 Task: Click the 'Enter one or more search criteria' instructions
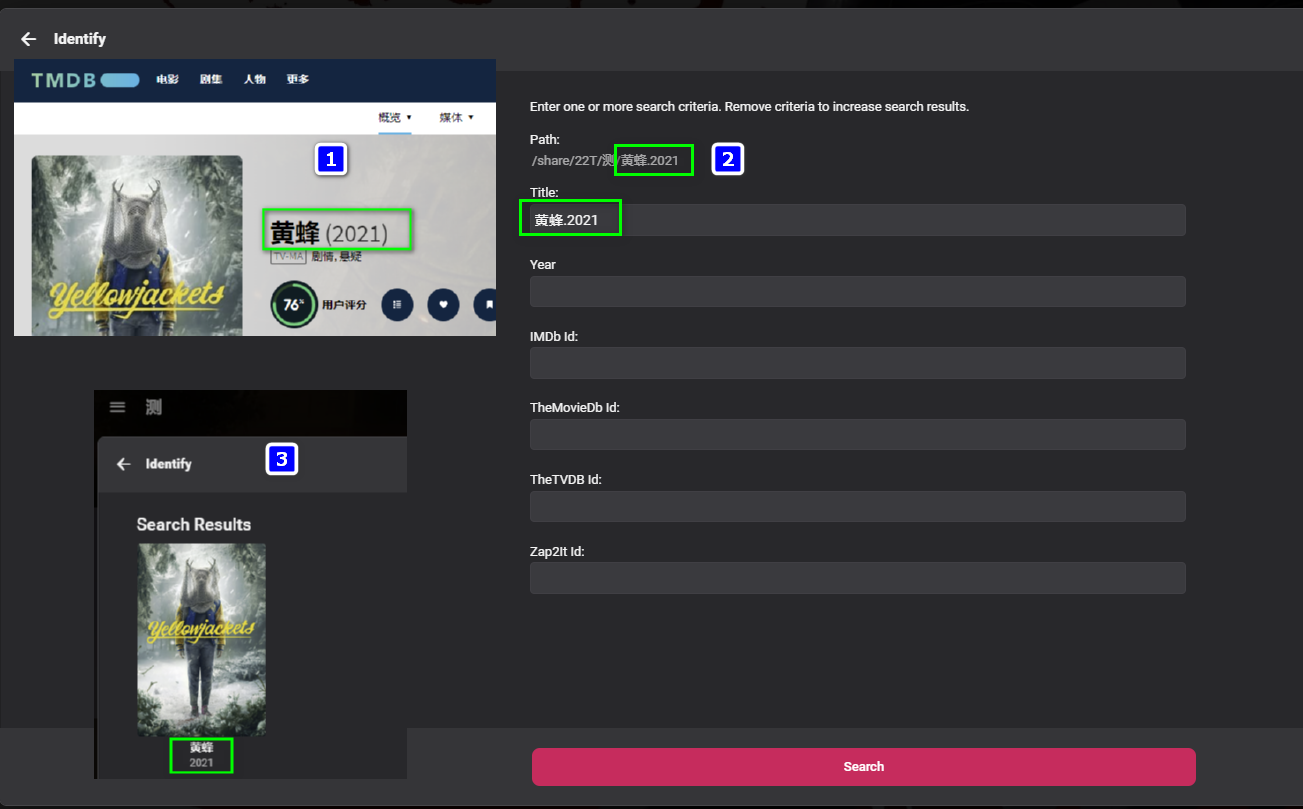click(749, 106)
